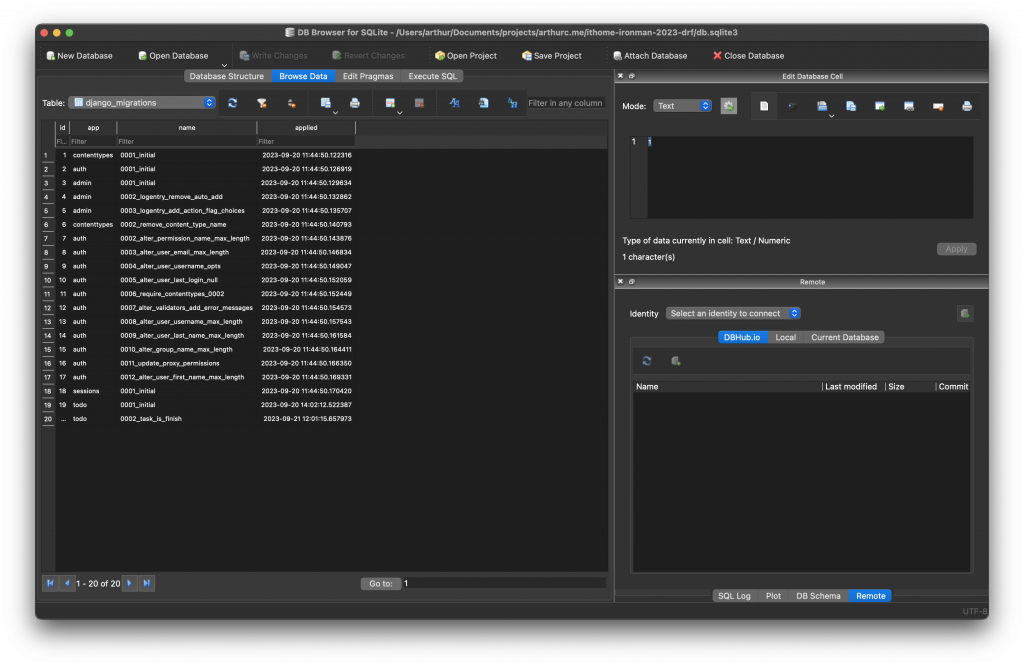Click the export to file icon in cell editor
1024x666 pixels.
[851, 106]
